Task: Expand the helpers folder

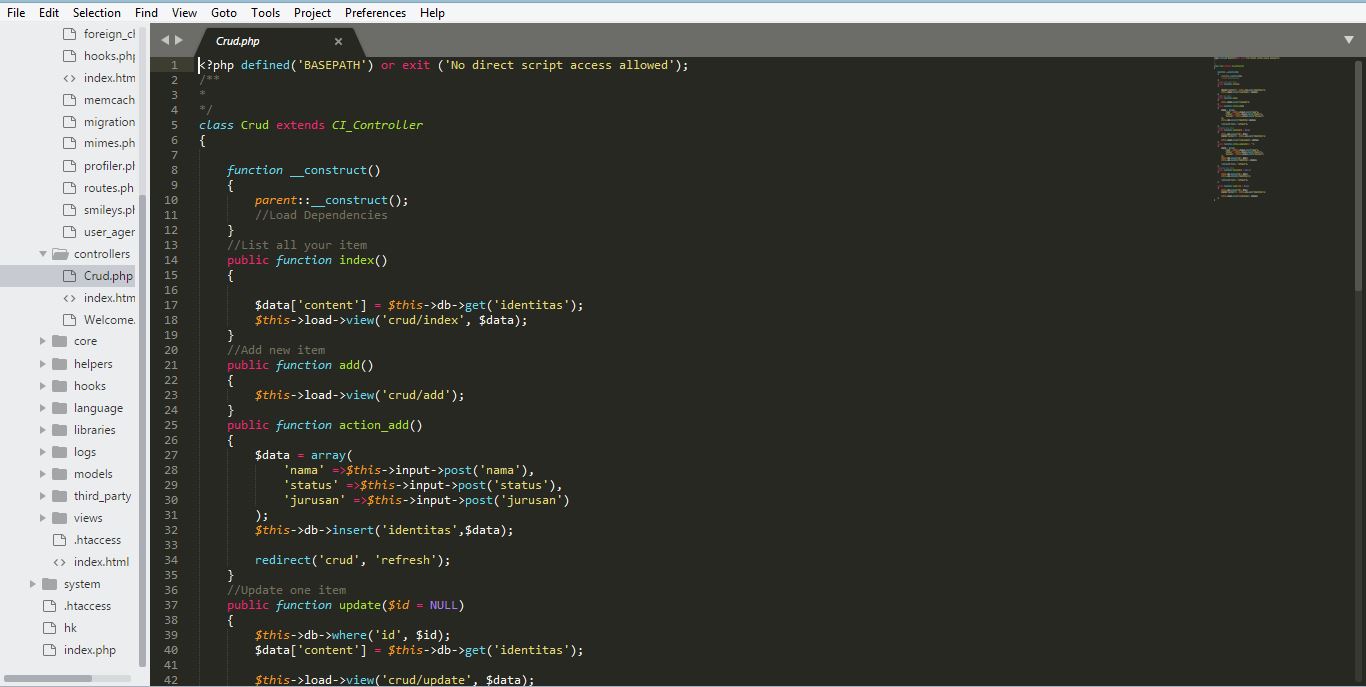Action: (43, 364)
